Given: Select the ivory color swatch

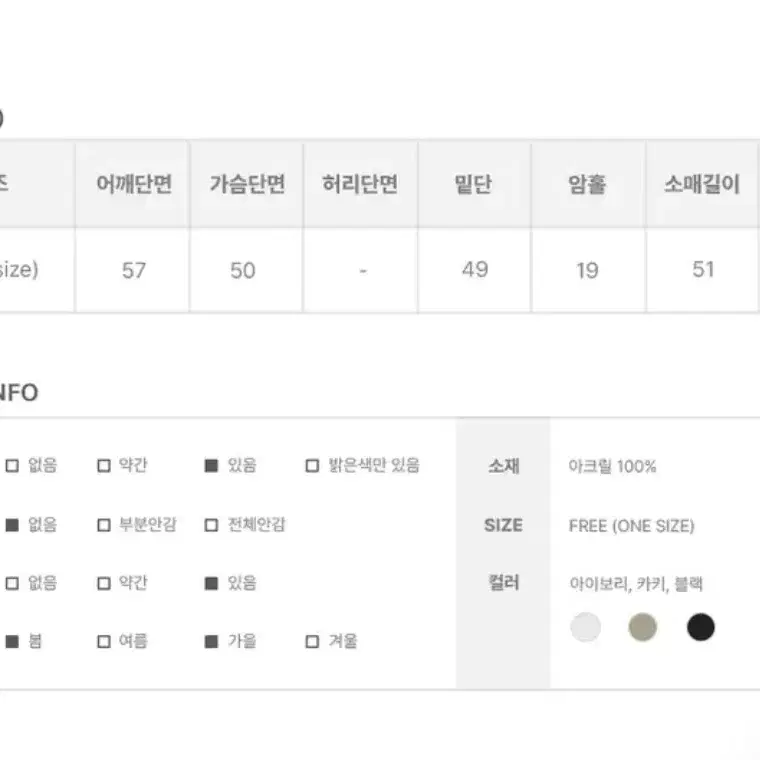Looking at the screenshot, I should point(586,627).
